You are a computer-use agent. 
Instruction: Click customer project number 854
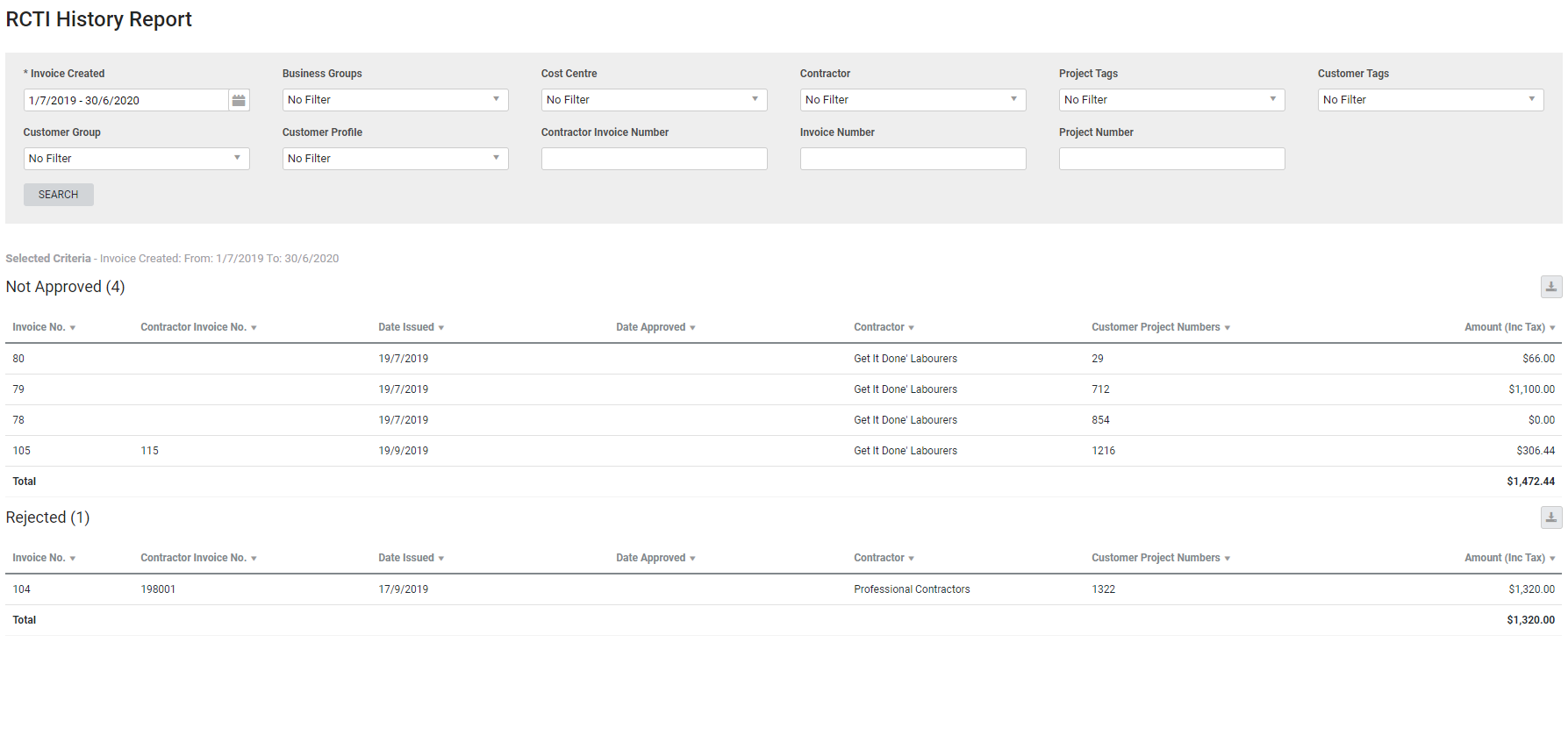tap(1100, 420)
